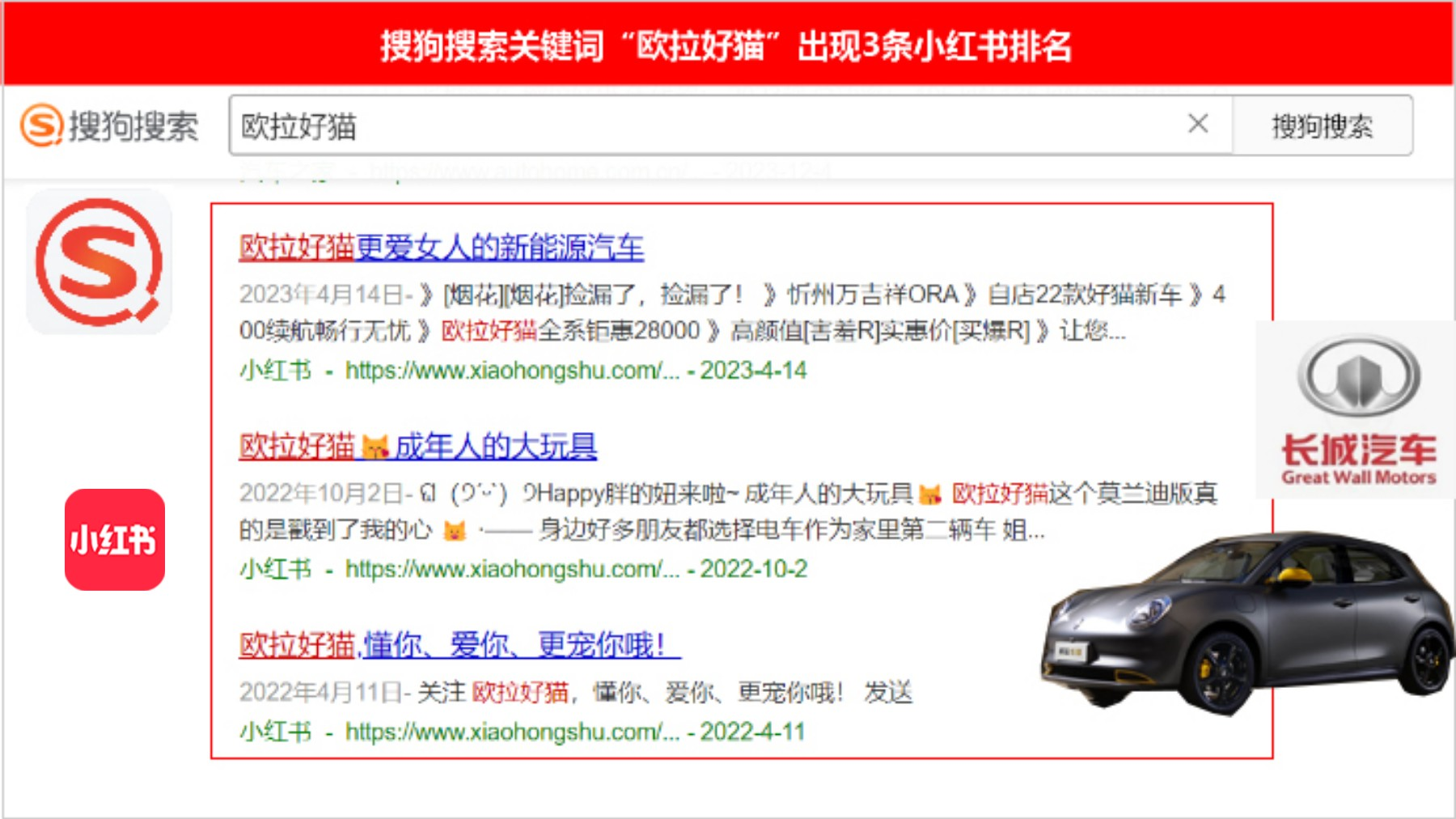Click 小红书 source label under the first result
Image resolution: width=1456 pixels, height=819 pixels.
click(275, 371)
